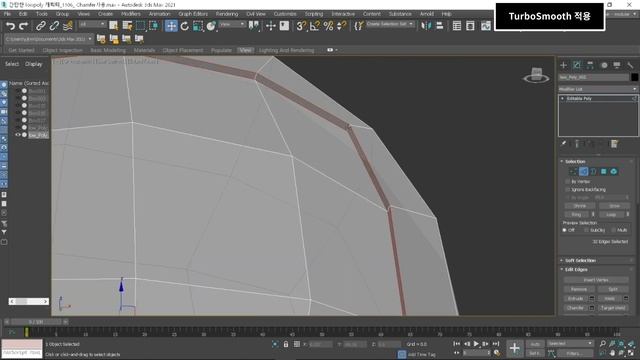
Task: Toggle the eye visibility of low_Poly object
Action: tap(18, 135)
